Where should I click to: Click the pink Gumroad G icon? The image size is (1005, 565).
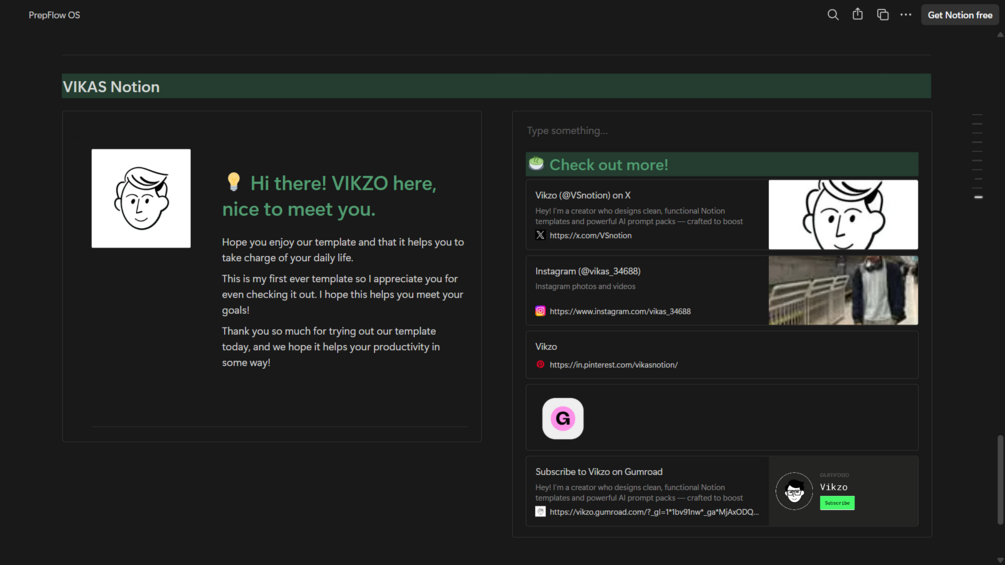[x=563, y=418]
